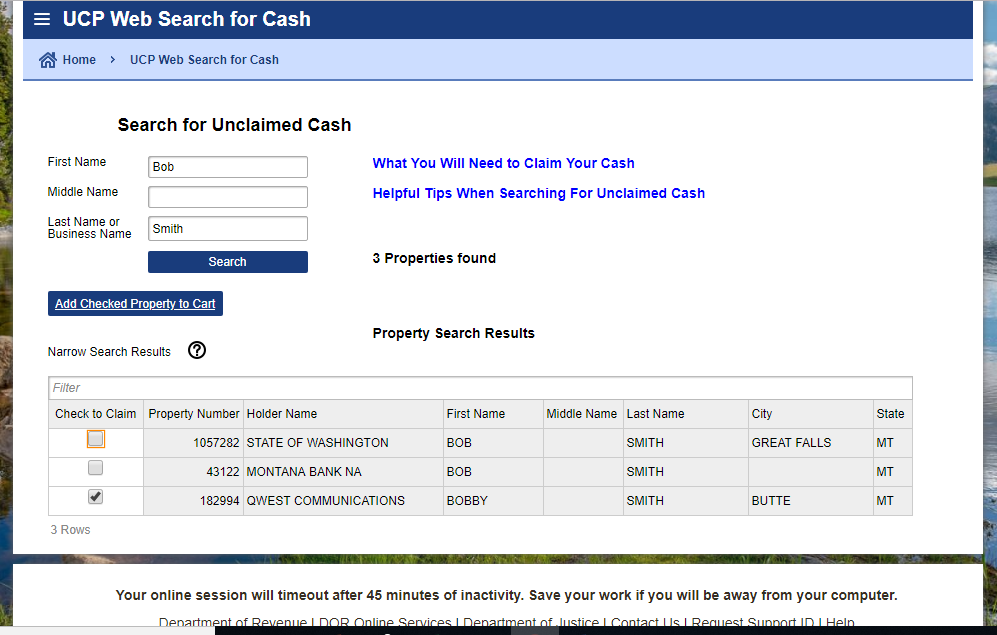This screenshot has height=635, width=997.
Task: Click the Search button
Action: tap(227, 261)
